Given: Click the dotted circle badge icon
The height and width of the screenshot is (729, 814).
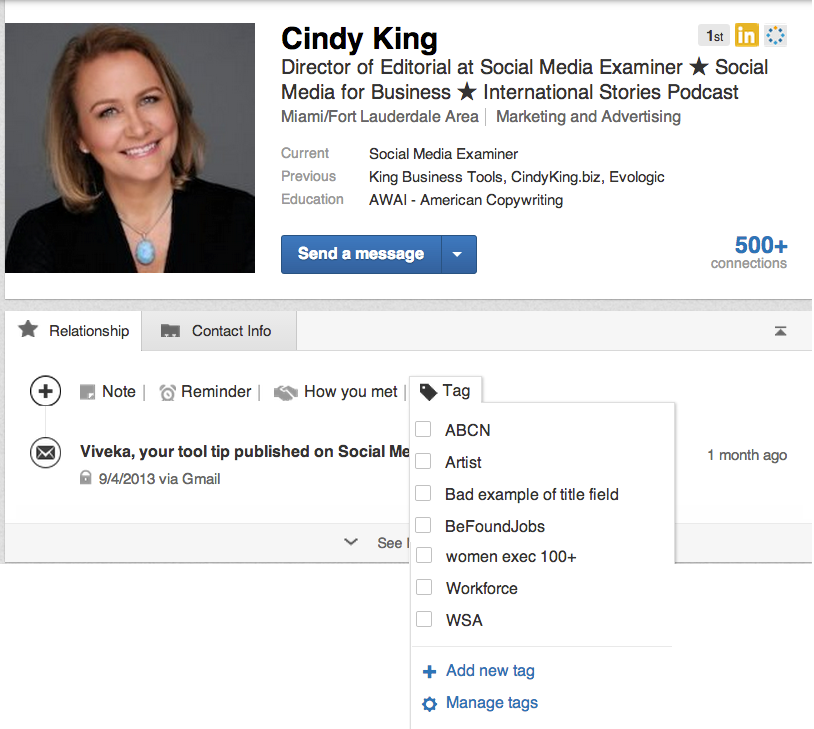Looking at the screenshot, I should (x=775, y=36).
